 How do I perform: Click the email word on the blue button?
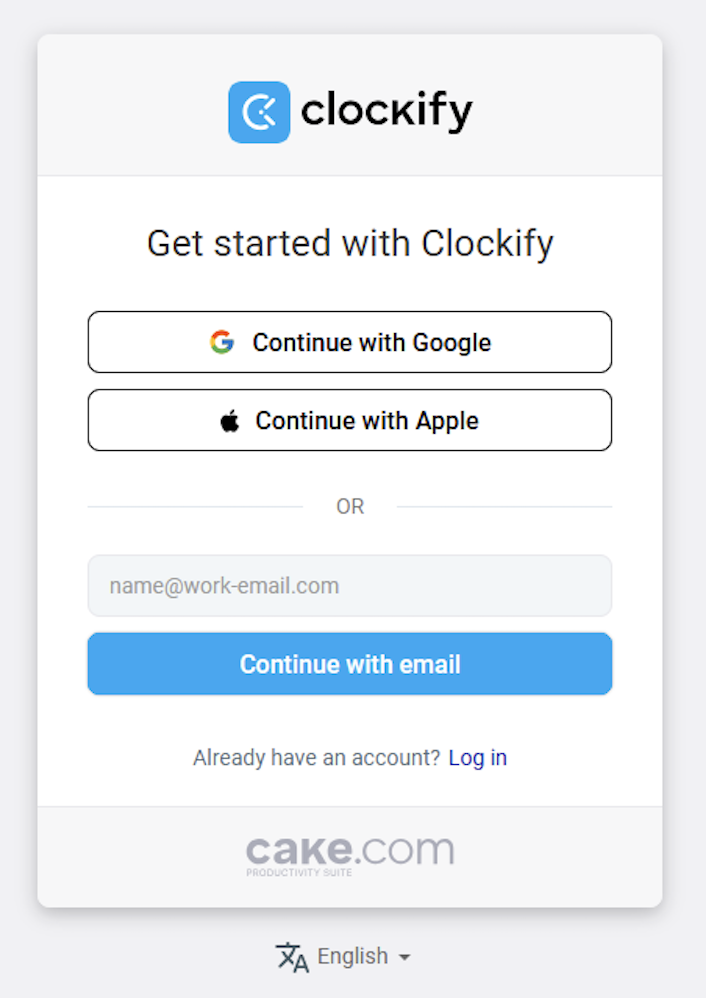pos(430,664)
